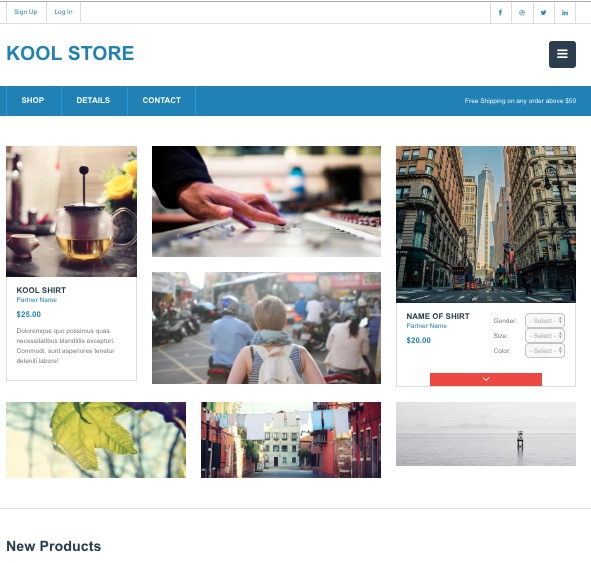The height and width of the screenshot is (563, 591).
Task: Go to the SHOP menu item
Action: coord(33,100)
